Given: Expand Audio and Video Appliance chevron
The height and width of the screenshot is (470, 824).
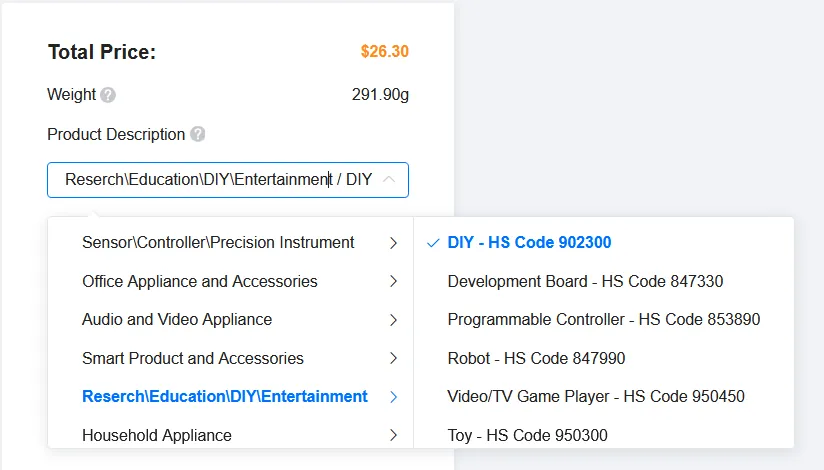Looking at the screenshot, I should pyautogui.click(x=393, y=320).
